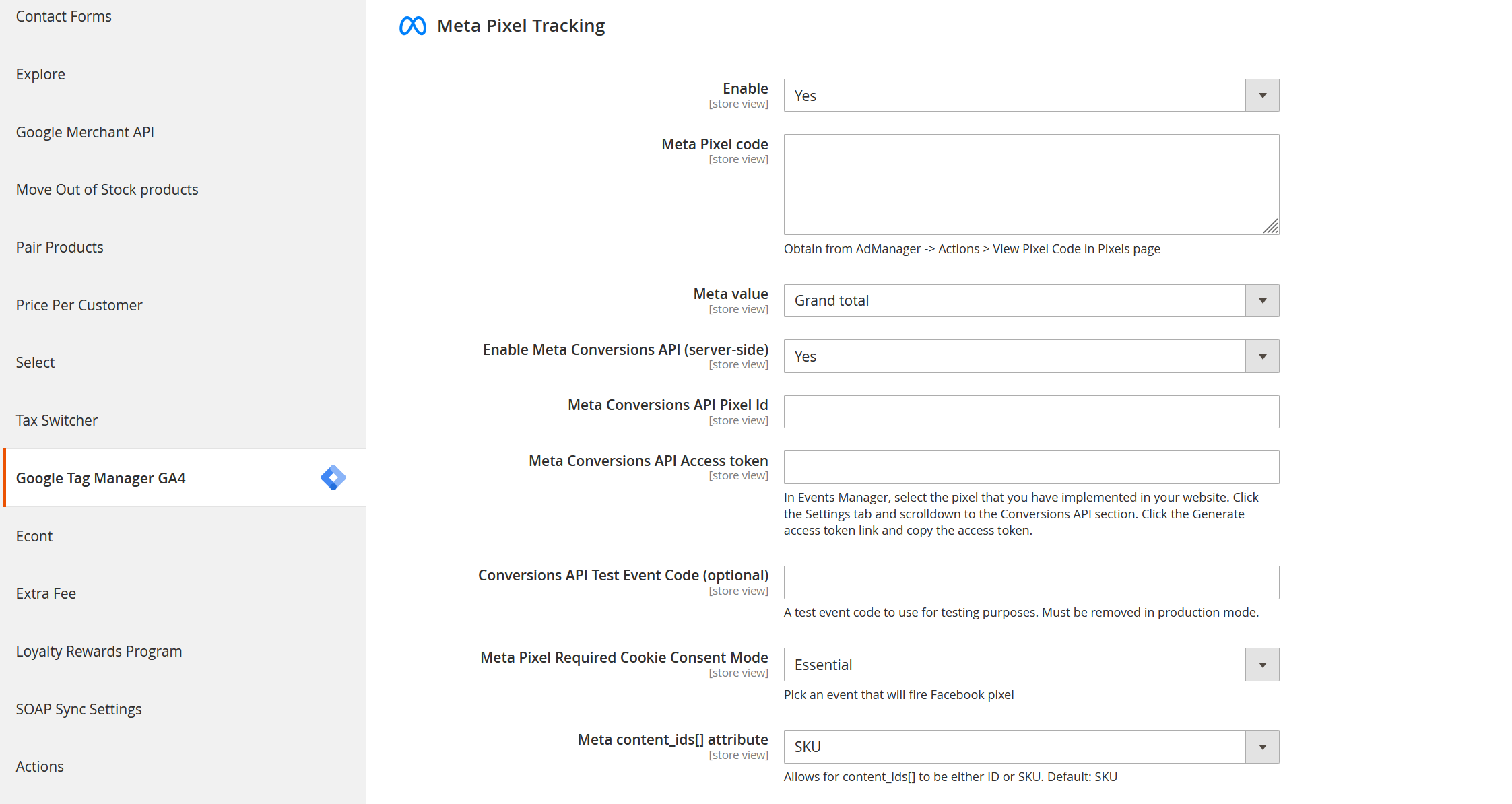Open Contact Forms in the sidebar

[x=63, y=16]
